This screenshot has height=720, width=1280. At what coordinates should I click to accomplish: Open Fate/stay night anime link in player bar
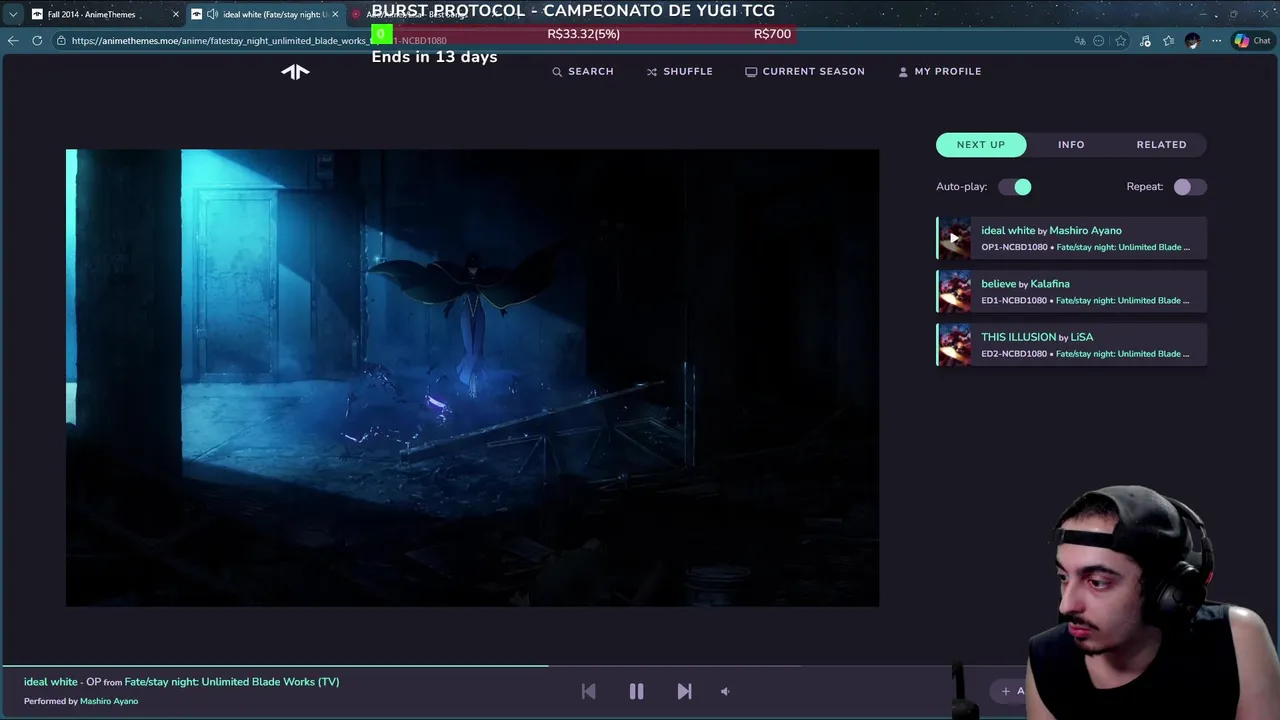coord(232,682)
